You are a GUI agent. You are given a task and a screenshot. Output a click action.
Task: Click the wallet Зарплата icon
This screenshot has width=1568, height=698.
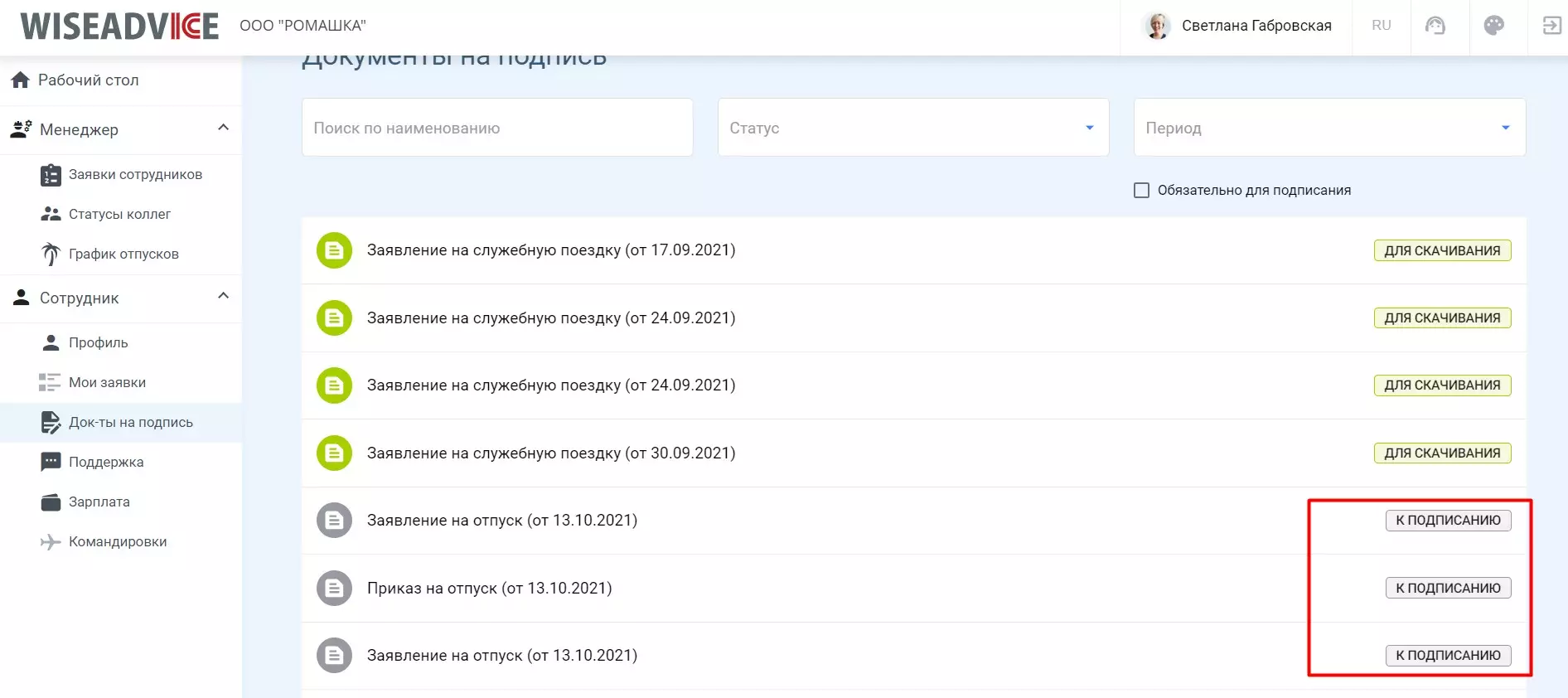coord(51,502)
